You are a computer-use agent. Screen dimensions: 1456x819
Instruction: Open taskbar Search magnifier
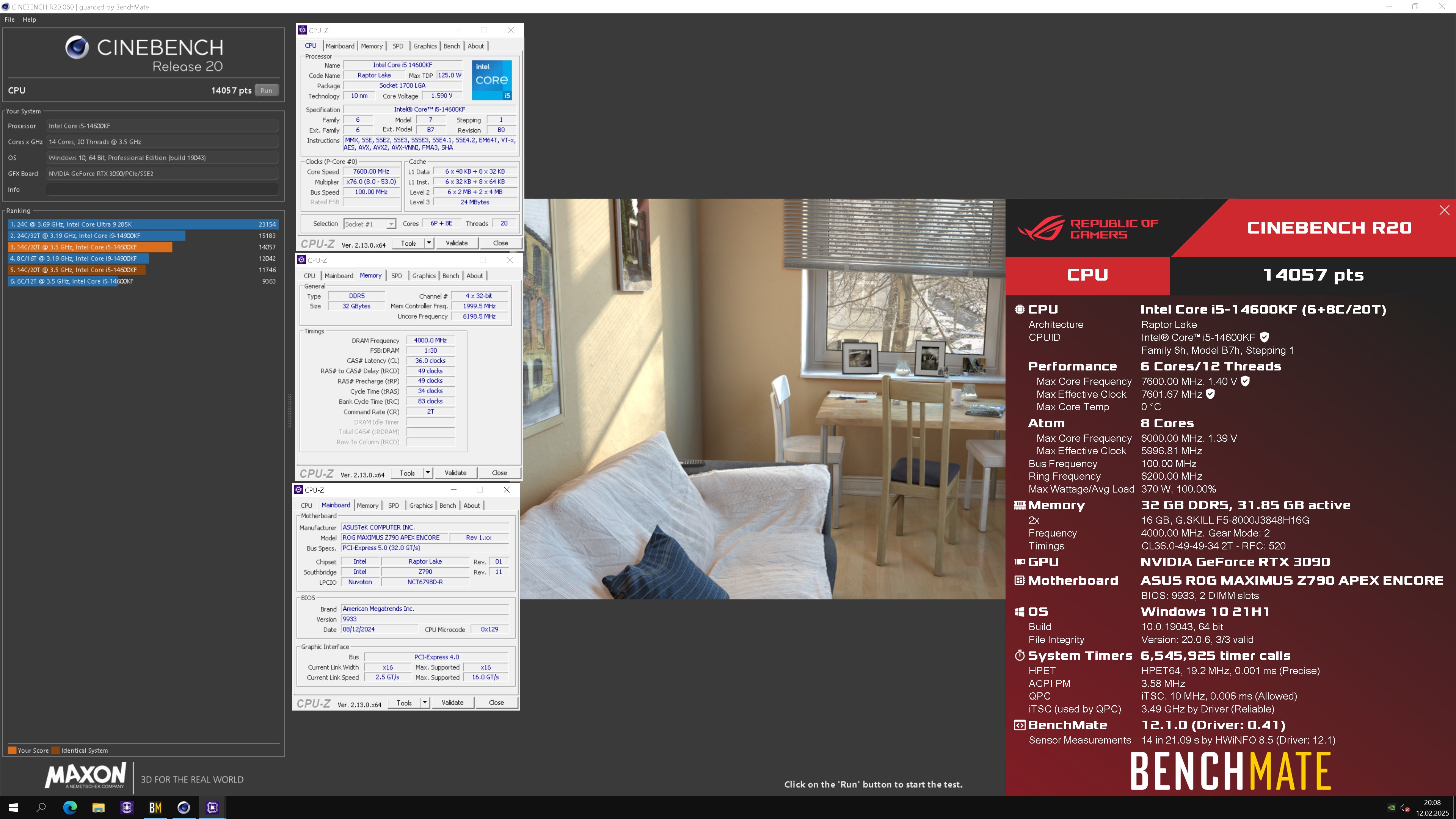[41, 808]
